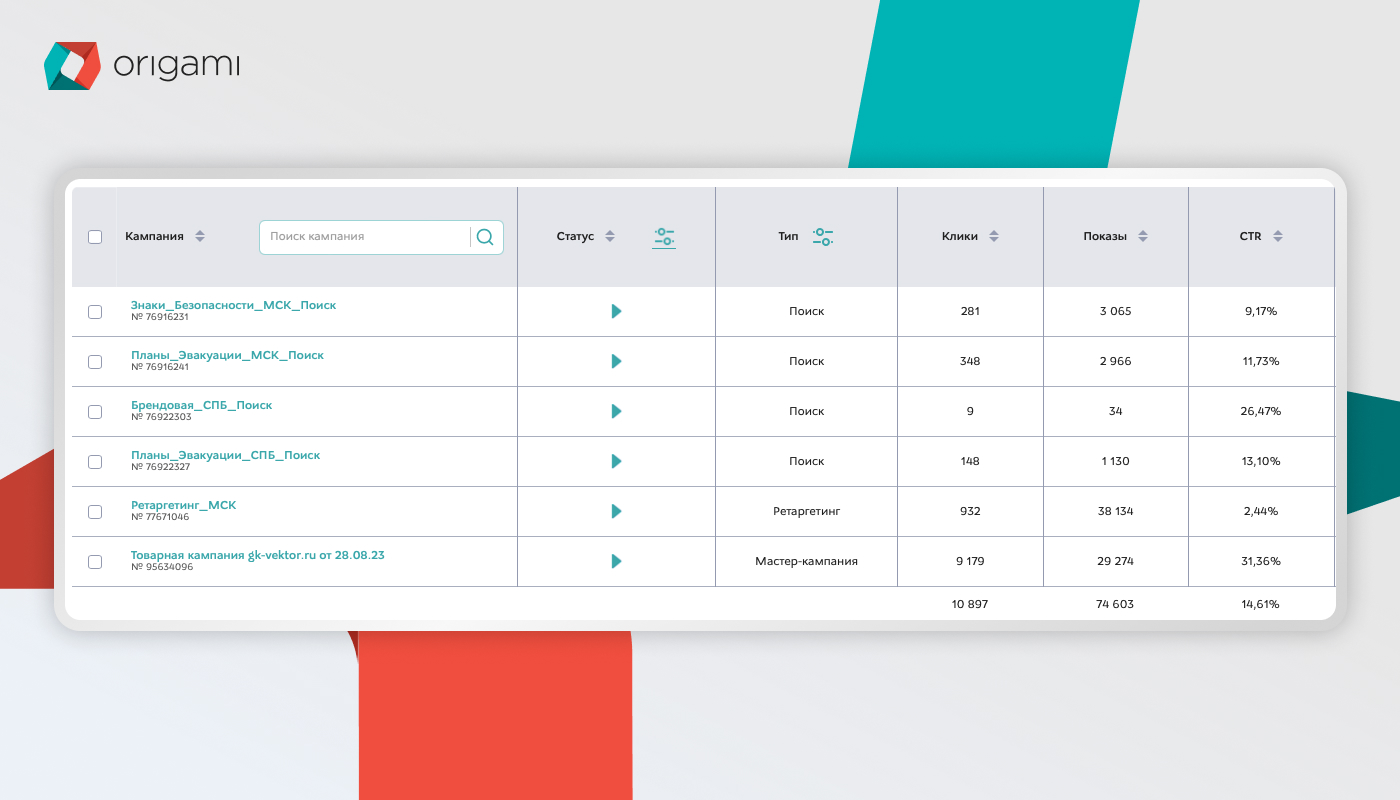This screenshot has height=800, width=1400.
Task: Click campaign number № 95634096
Action: tap(162, 567)
